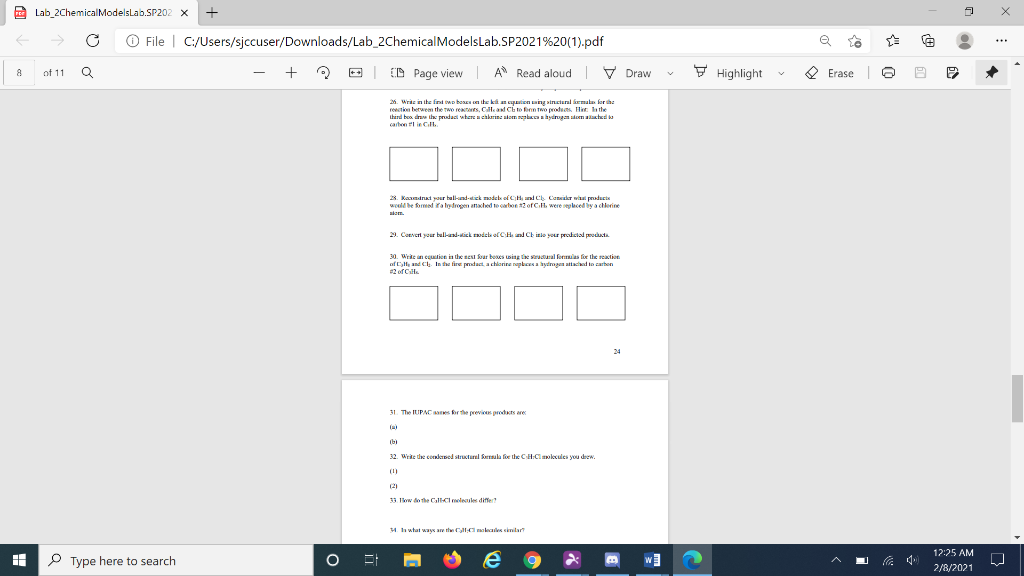Print the PDF document

[888, 72]
